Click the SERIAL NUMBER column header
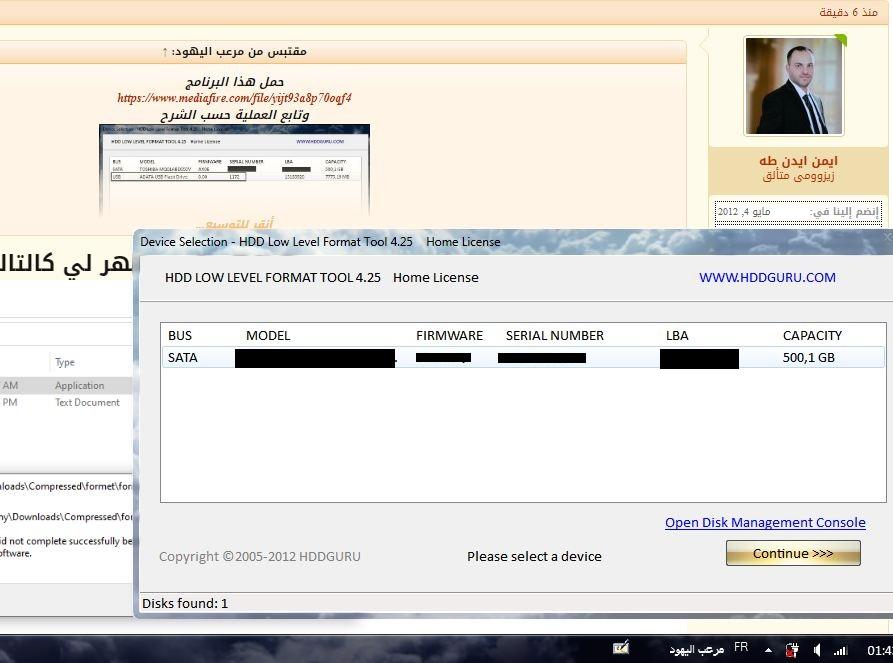The height and width of the screenshot is (663, 893). tap(555, 335)
